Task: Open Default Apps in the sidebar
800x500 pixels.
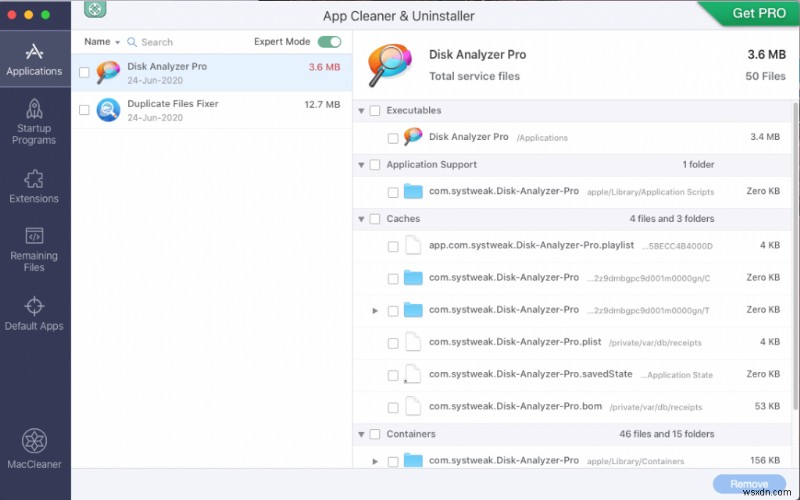Action: click(34, 313)
